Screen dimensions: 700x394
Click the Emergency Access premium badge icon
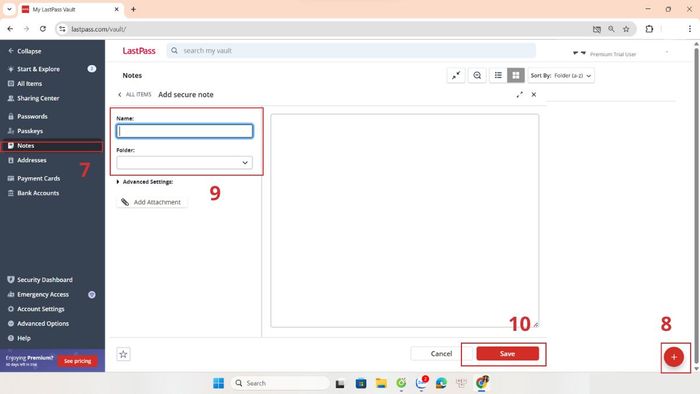92,294
